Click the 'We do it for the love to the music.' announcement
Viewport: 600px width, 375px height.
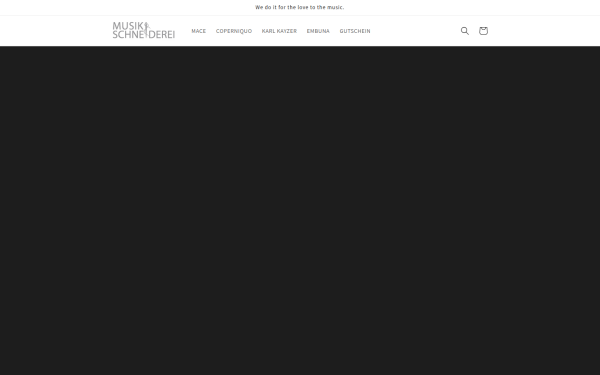point(300,7)
